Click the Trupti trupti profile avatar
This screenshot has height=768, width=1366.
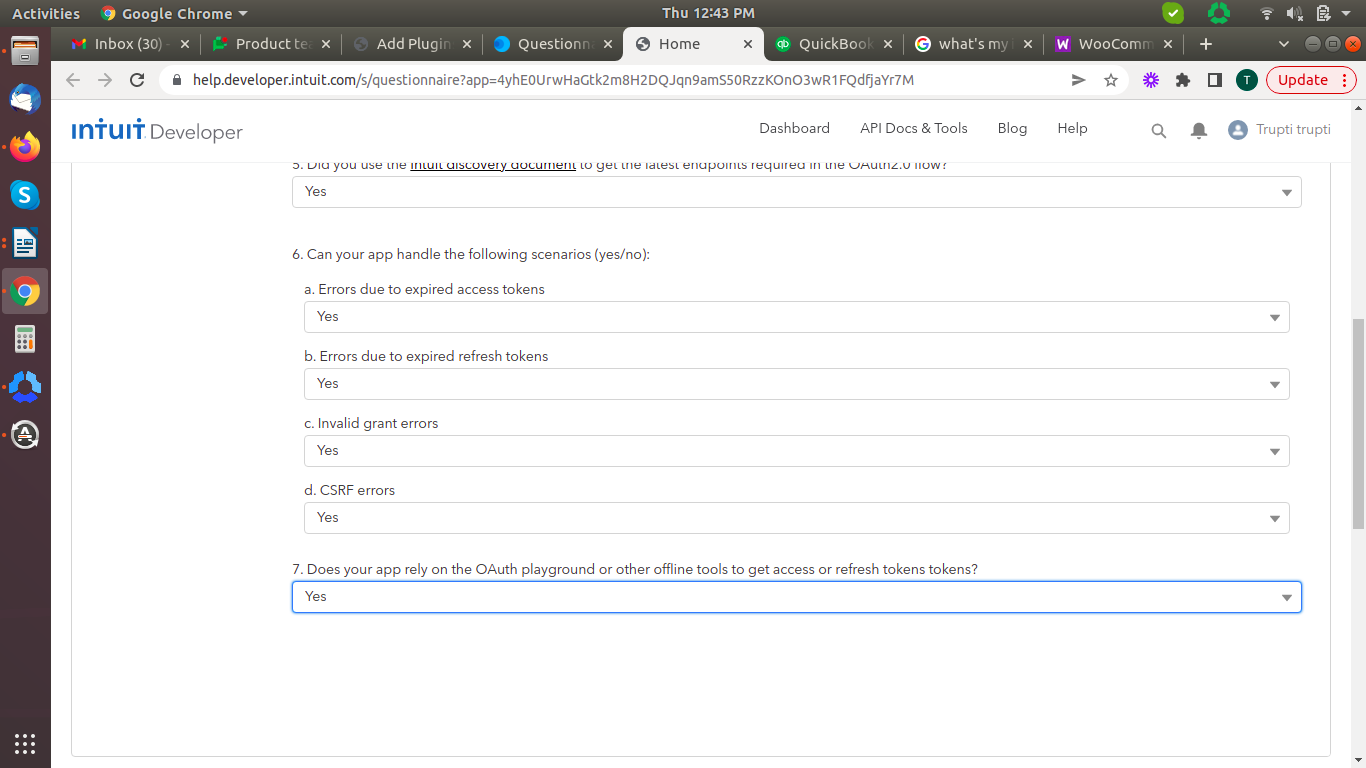click(x=1238, y=130)
